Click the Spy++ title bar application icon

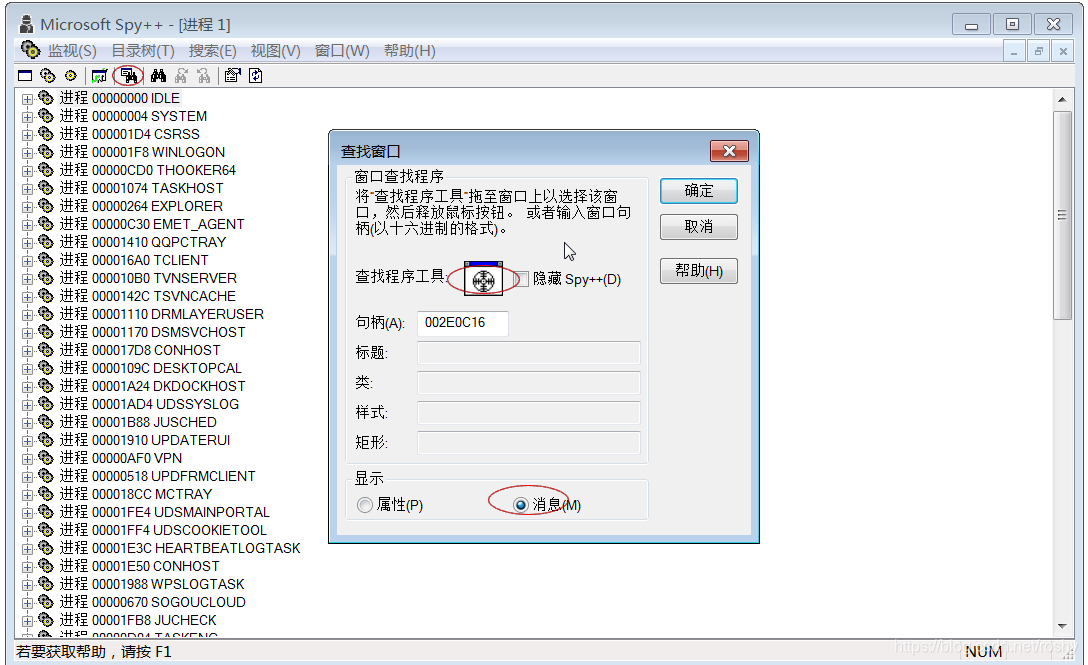[x=26, y=24]
